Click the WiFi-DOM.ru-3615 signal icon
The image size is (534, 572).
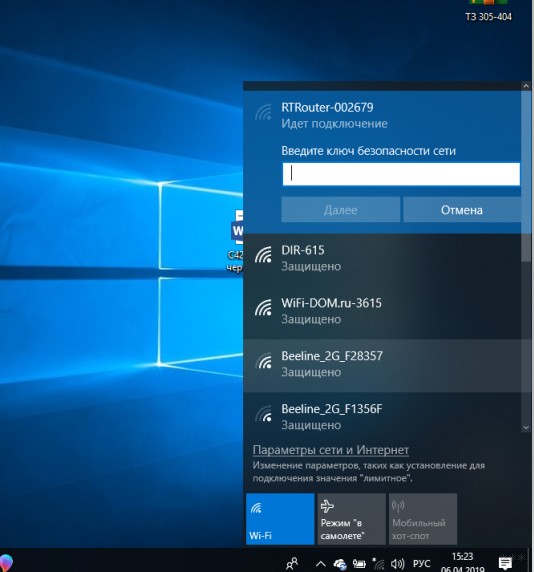click(x=263, y=308)
